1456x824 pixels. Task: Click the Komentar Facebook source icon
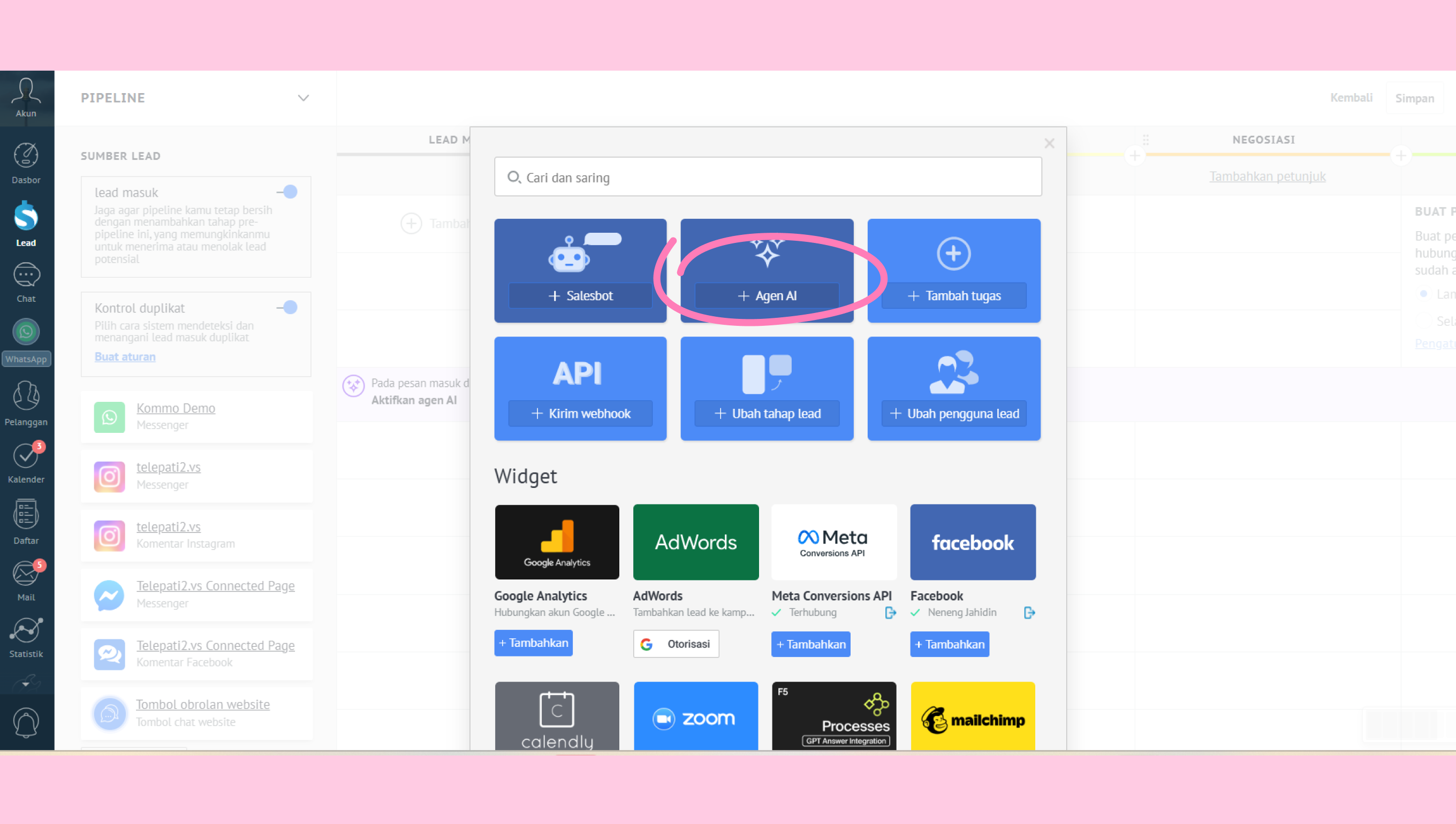(109, 655)
